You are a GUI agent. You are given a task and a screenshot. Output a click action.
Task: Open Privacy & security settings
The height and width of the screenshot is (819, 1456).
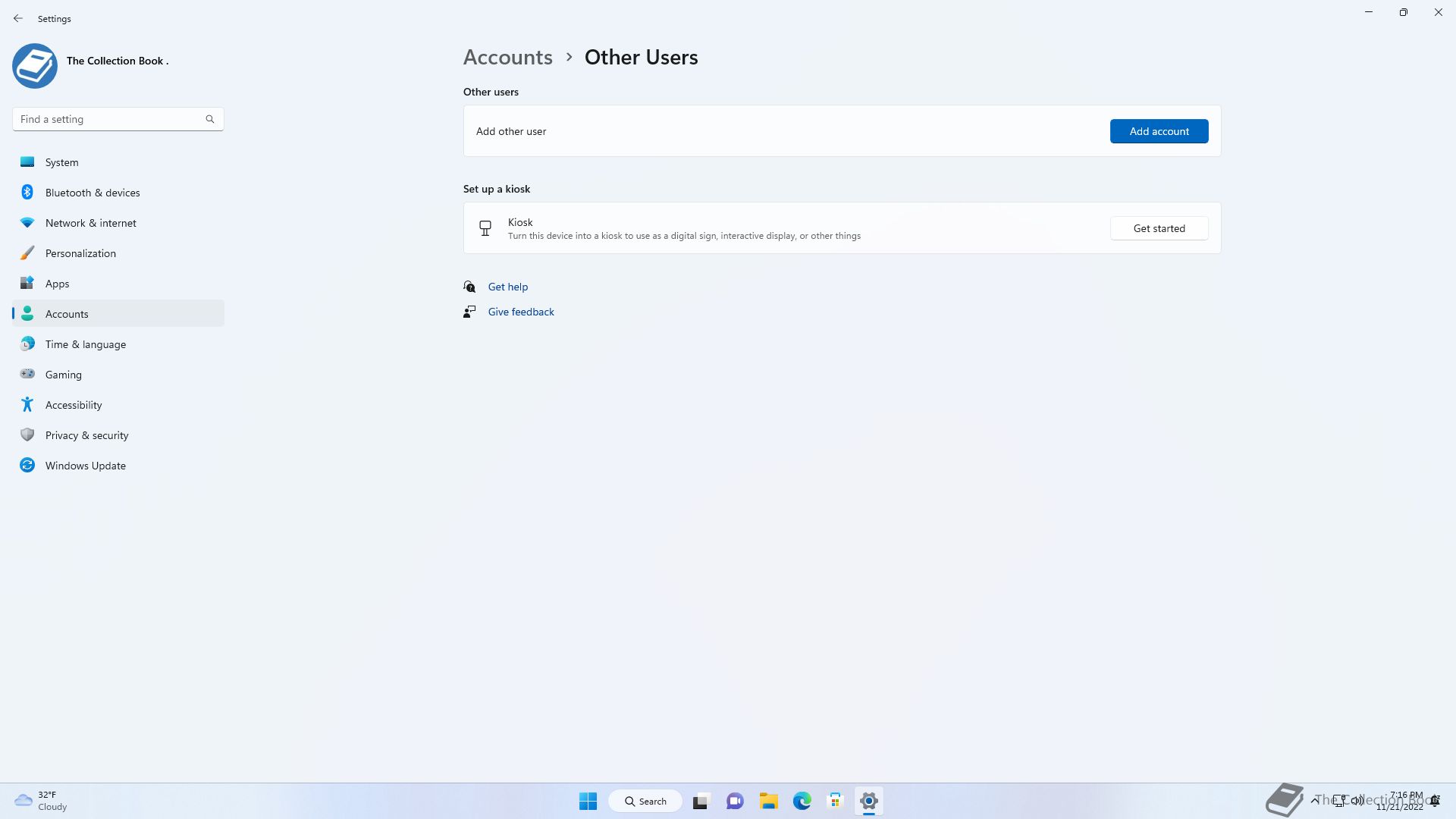pyautogui.click(x=118, y=435)
